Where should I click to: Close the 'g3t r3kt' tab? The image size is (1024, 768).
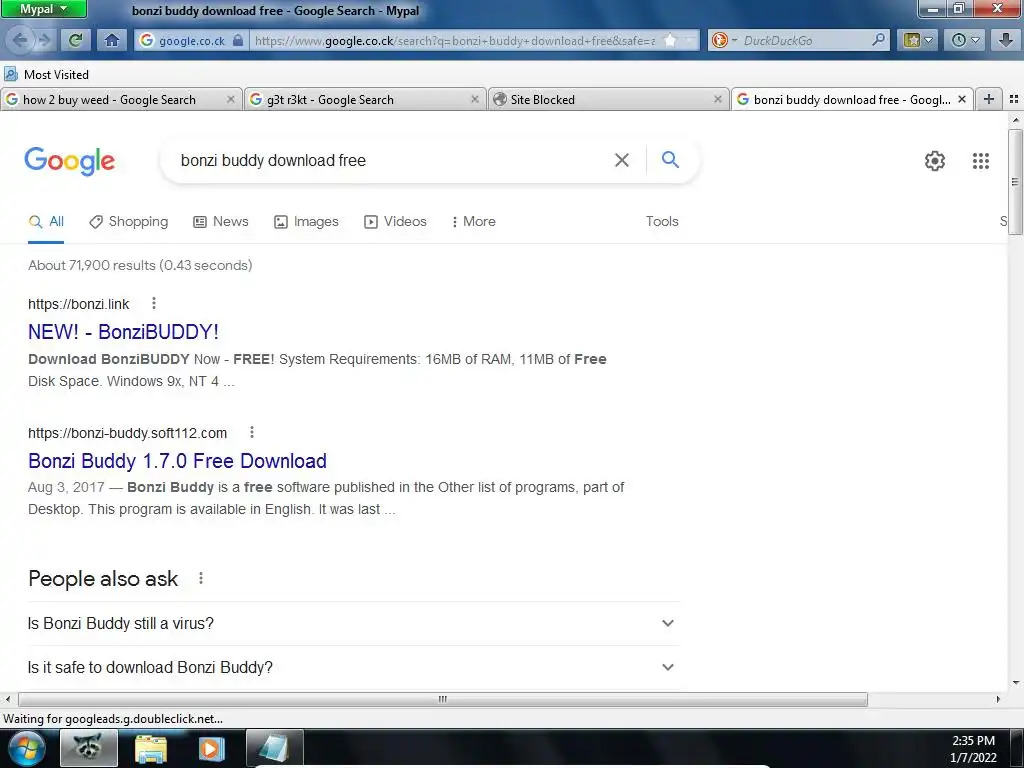click(x=475, y=99)
